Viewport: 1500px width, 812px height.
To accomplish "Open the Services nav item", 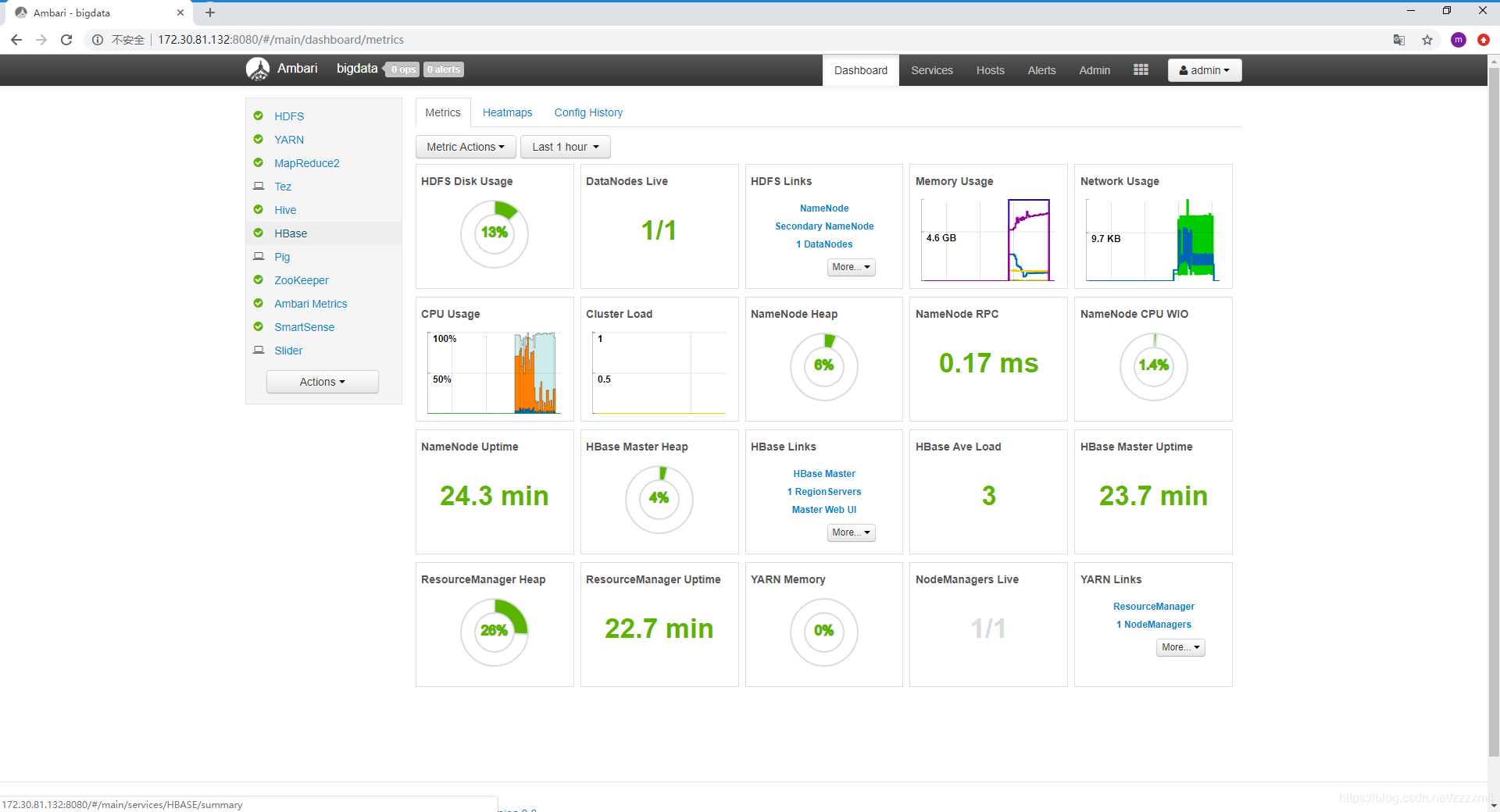I will [x=932, y=70].
